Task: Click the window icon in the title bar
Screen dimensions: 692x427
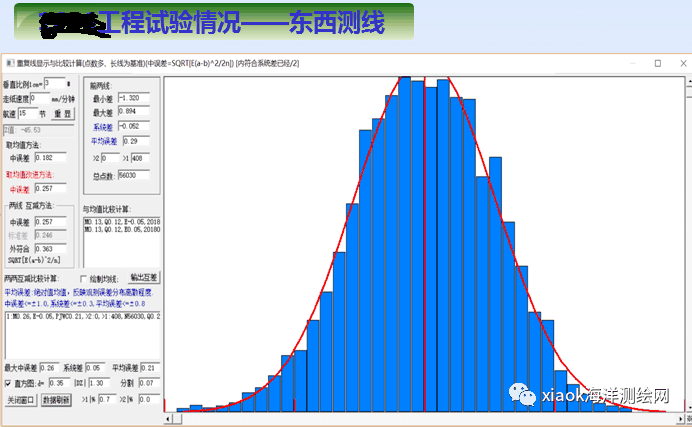Action: (8, 63)
